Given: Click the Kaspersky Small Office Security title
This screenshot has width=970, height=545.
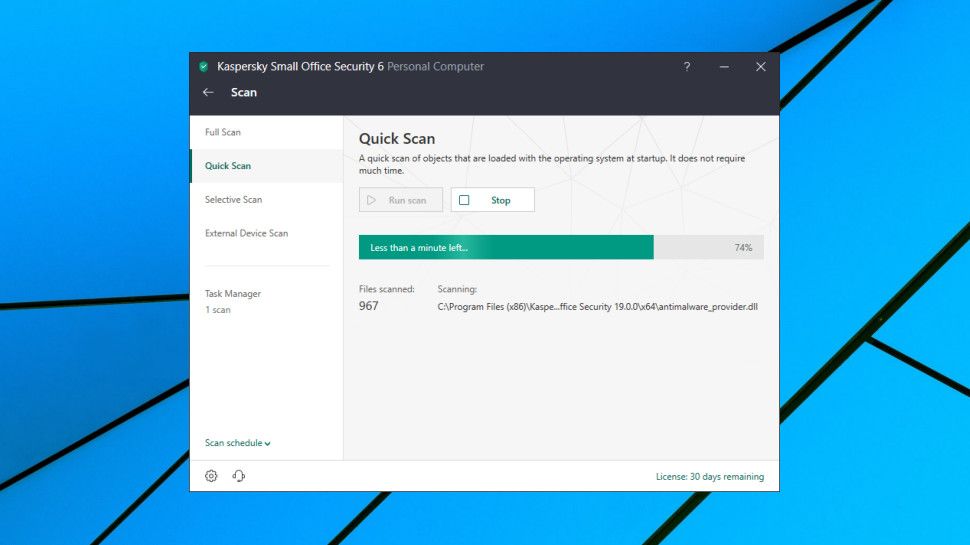Looking at the screenshot, I should [300, 66].
